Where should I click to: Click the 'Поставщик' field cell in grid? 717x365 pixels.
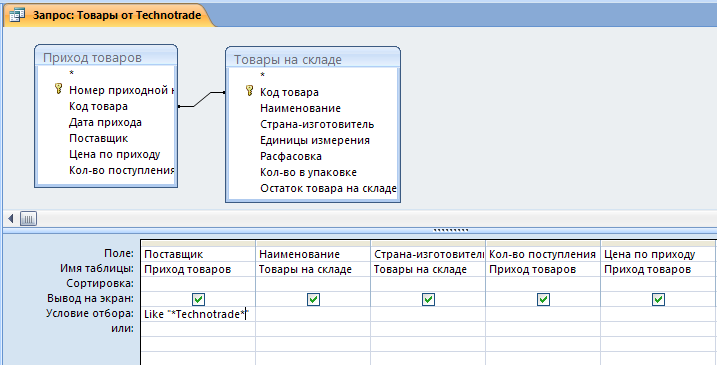coord(198,254)
